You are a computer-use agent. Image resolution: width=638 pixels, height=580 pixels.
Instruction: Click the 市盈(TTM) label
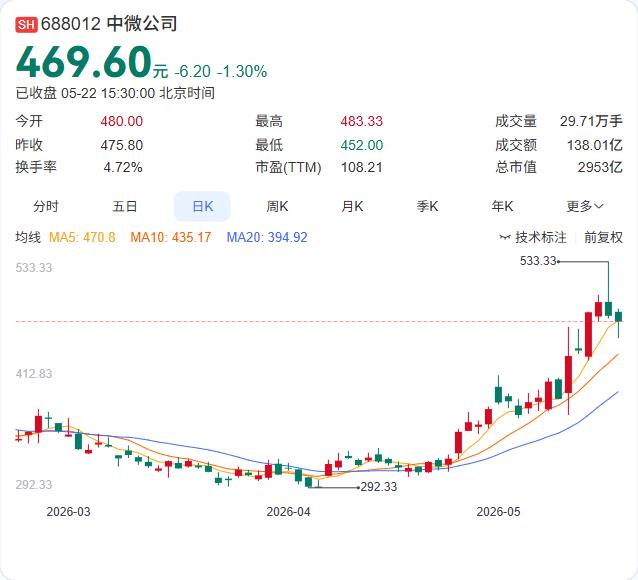click(x=288, y=167)
